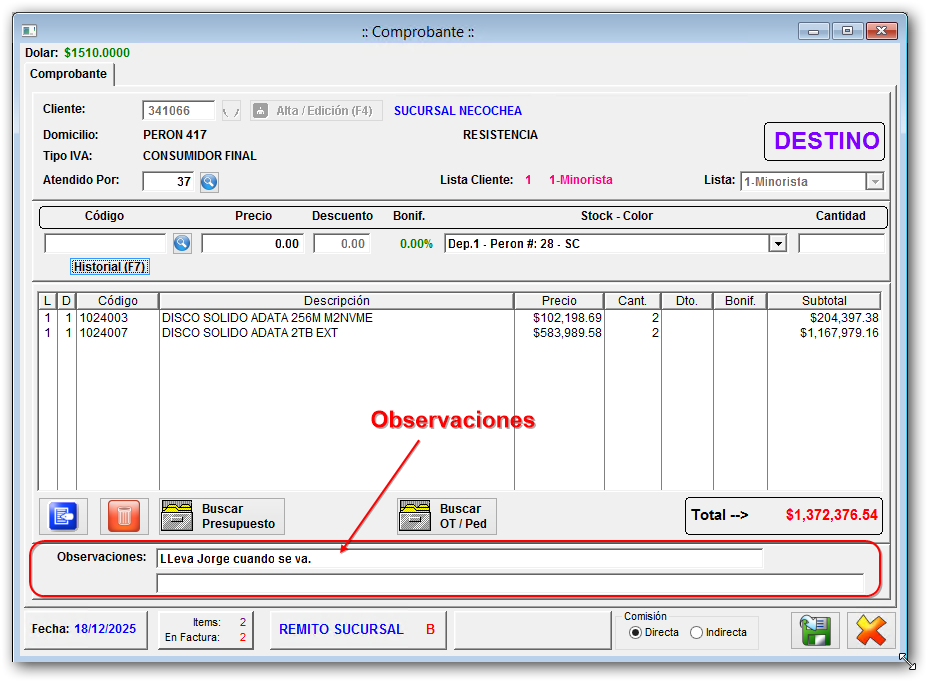Cancel using the orange X icon
The width and height of the screenshot is (931, 685).
tap(871, 631)
